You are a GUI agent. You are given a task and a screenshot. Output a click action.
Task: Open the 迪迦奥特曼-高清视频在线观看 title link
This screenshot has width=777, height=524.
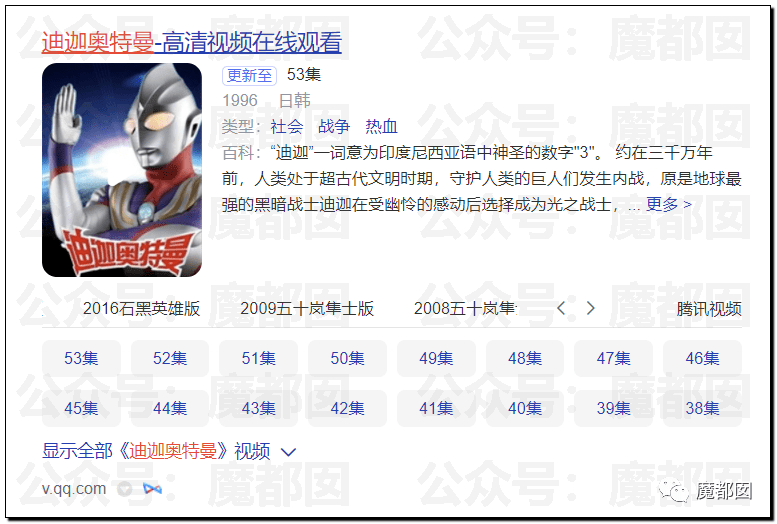pyautogui.click(x=192, y=42)
